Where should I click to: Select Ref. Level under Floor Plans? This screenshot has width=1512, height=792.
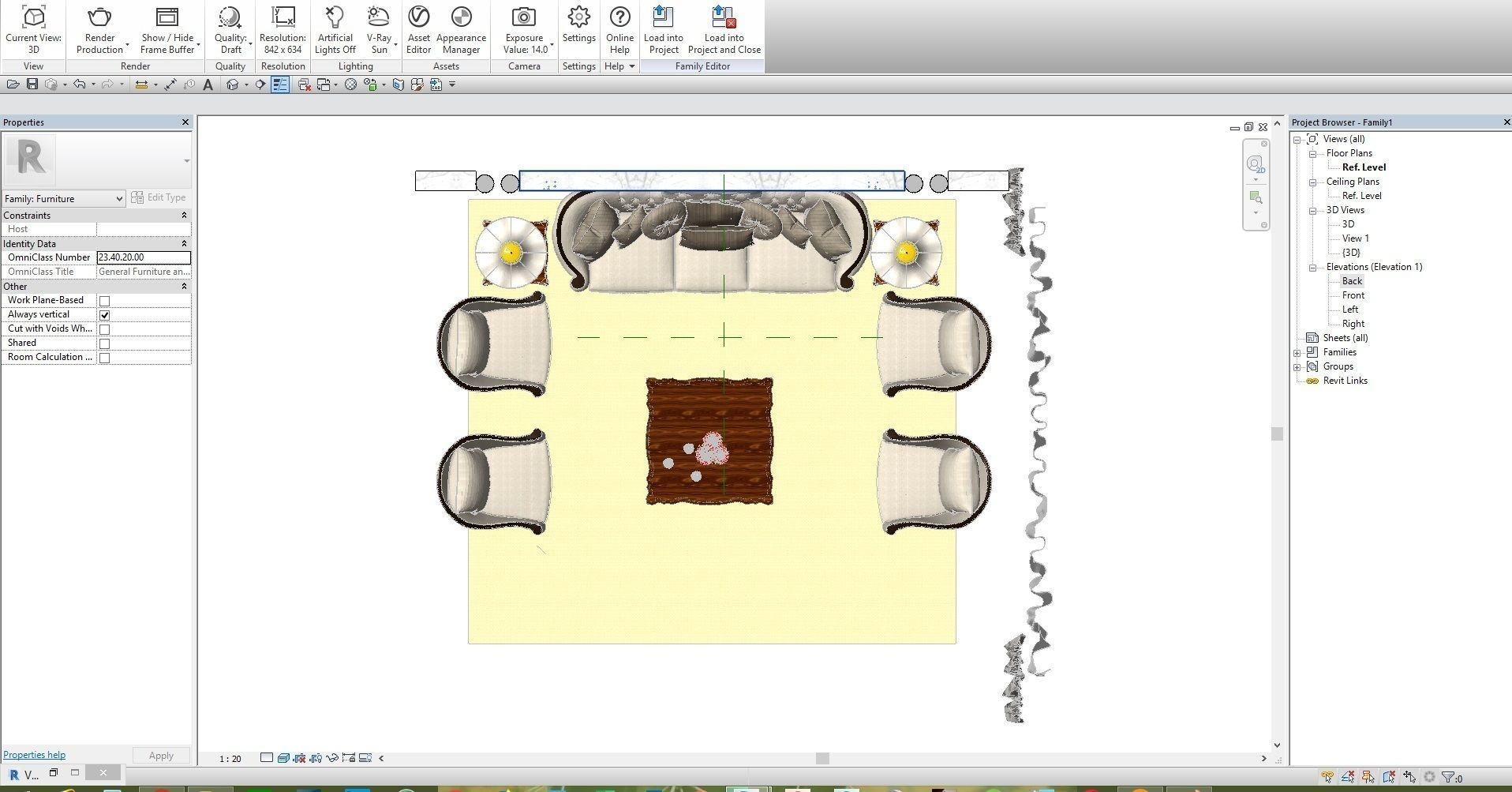pyautogui.click(x=1364, y=167)
